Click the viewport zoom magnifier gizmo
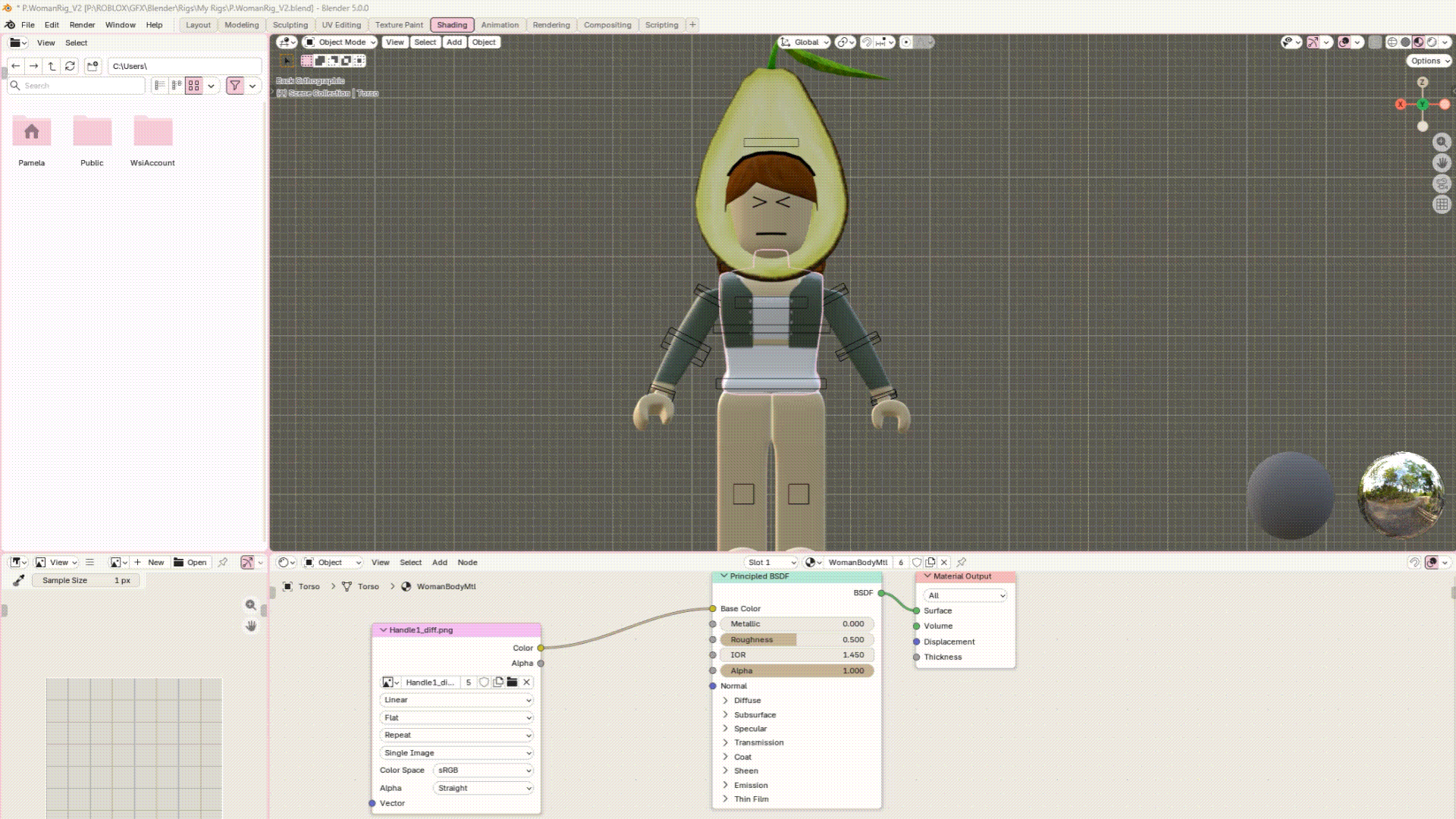Viewport: 1456px width, 819px height. point(1442,142)
